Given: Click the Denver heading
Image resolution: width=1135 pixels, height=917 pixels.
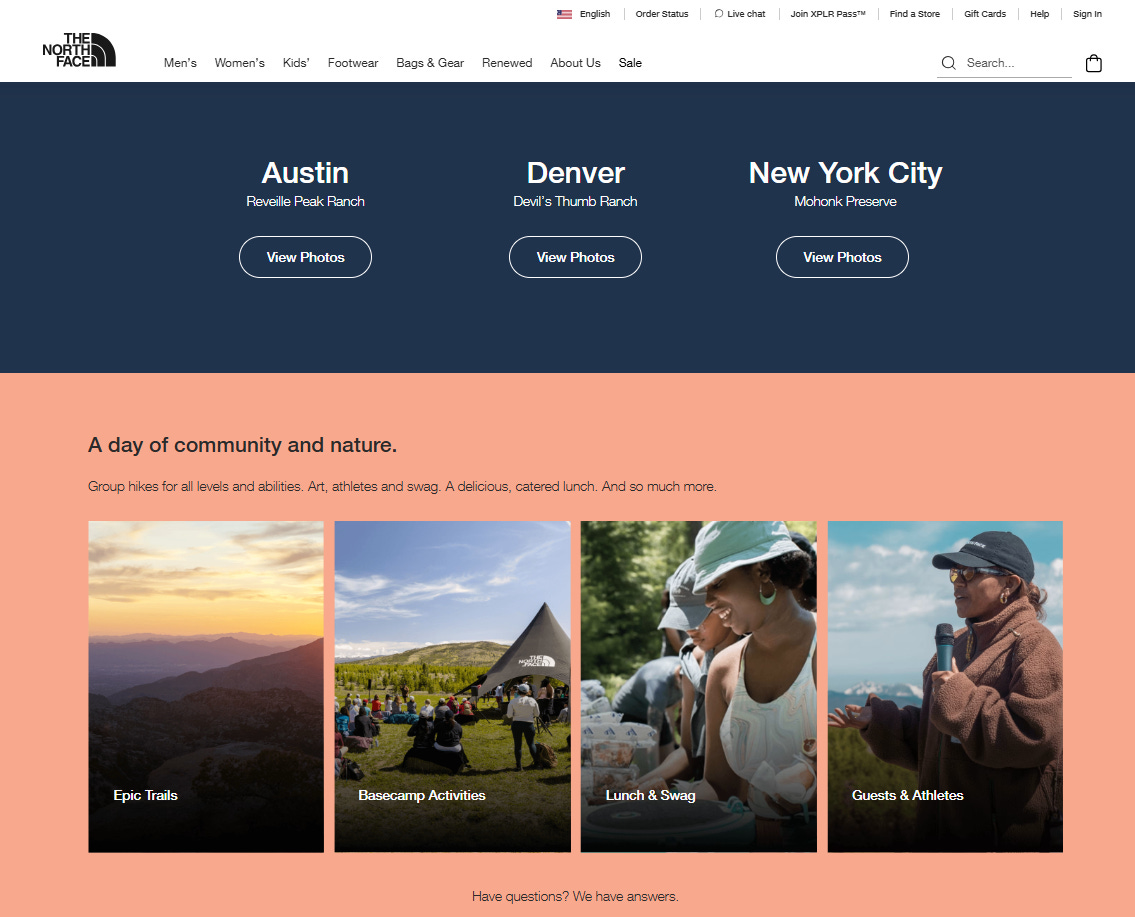Looking at the screenshot, I should click(x=575, y=173).
